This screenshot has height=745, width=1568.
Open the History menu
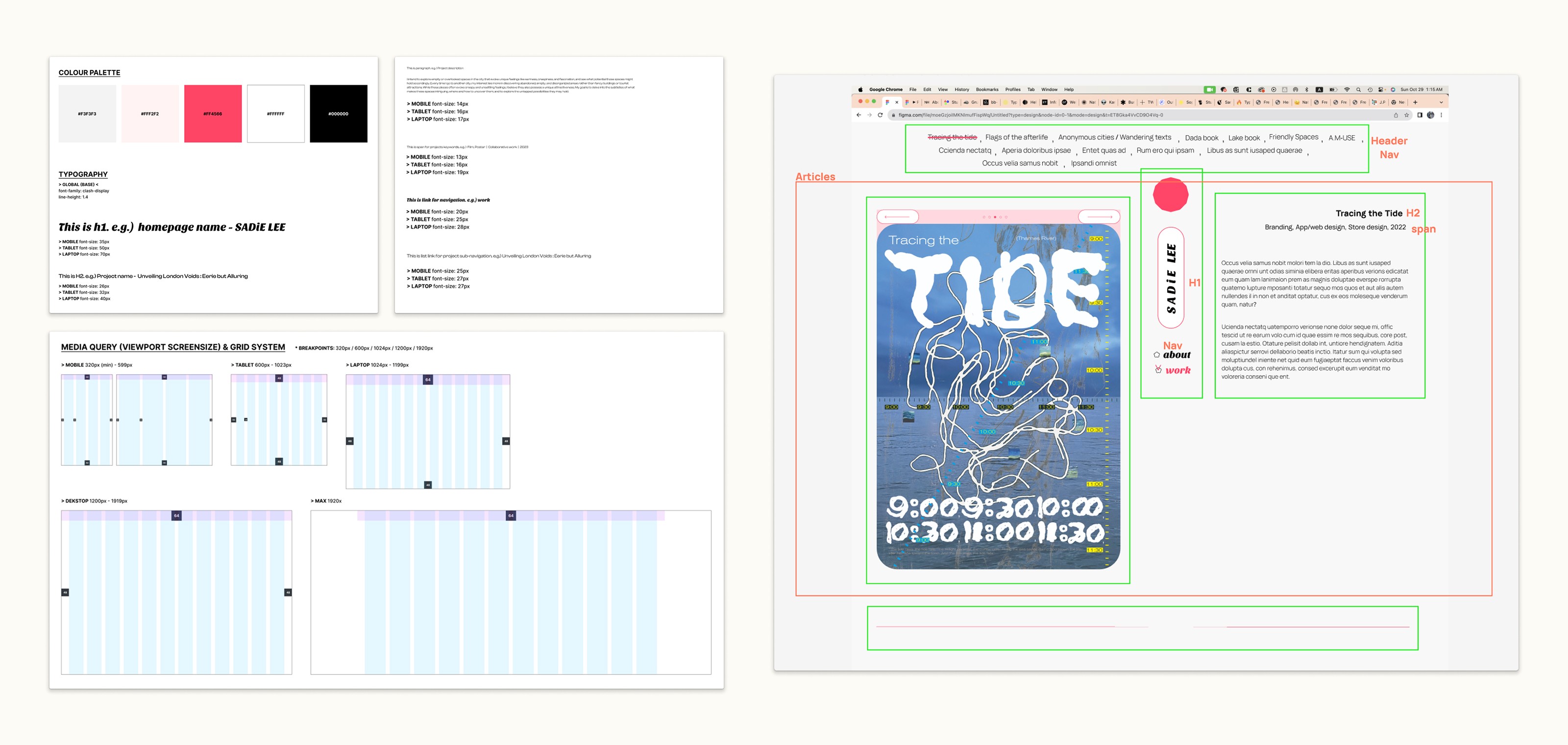962,90
